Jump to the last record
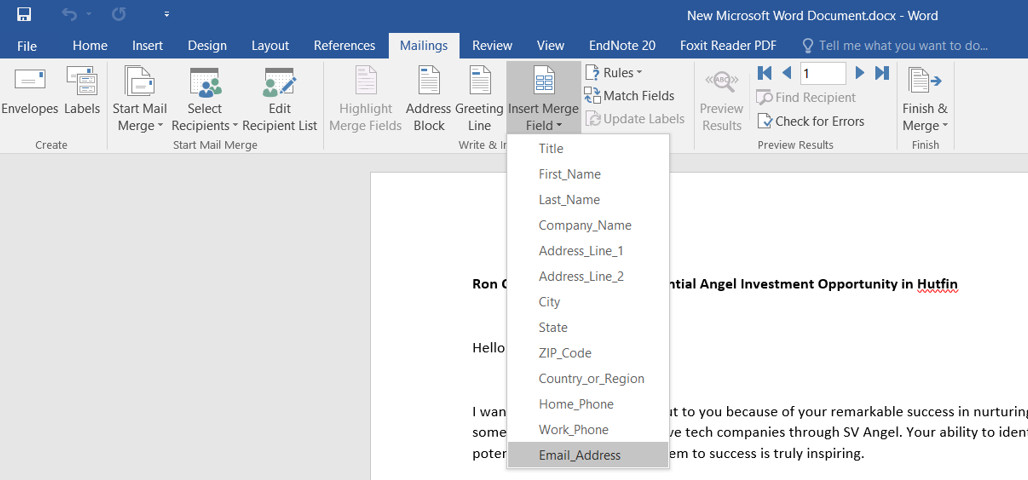The width and height of the screenshot is (1028, 480). click(882, 73)
